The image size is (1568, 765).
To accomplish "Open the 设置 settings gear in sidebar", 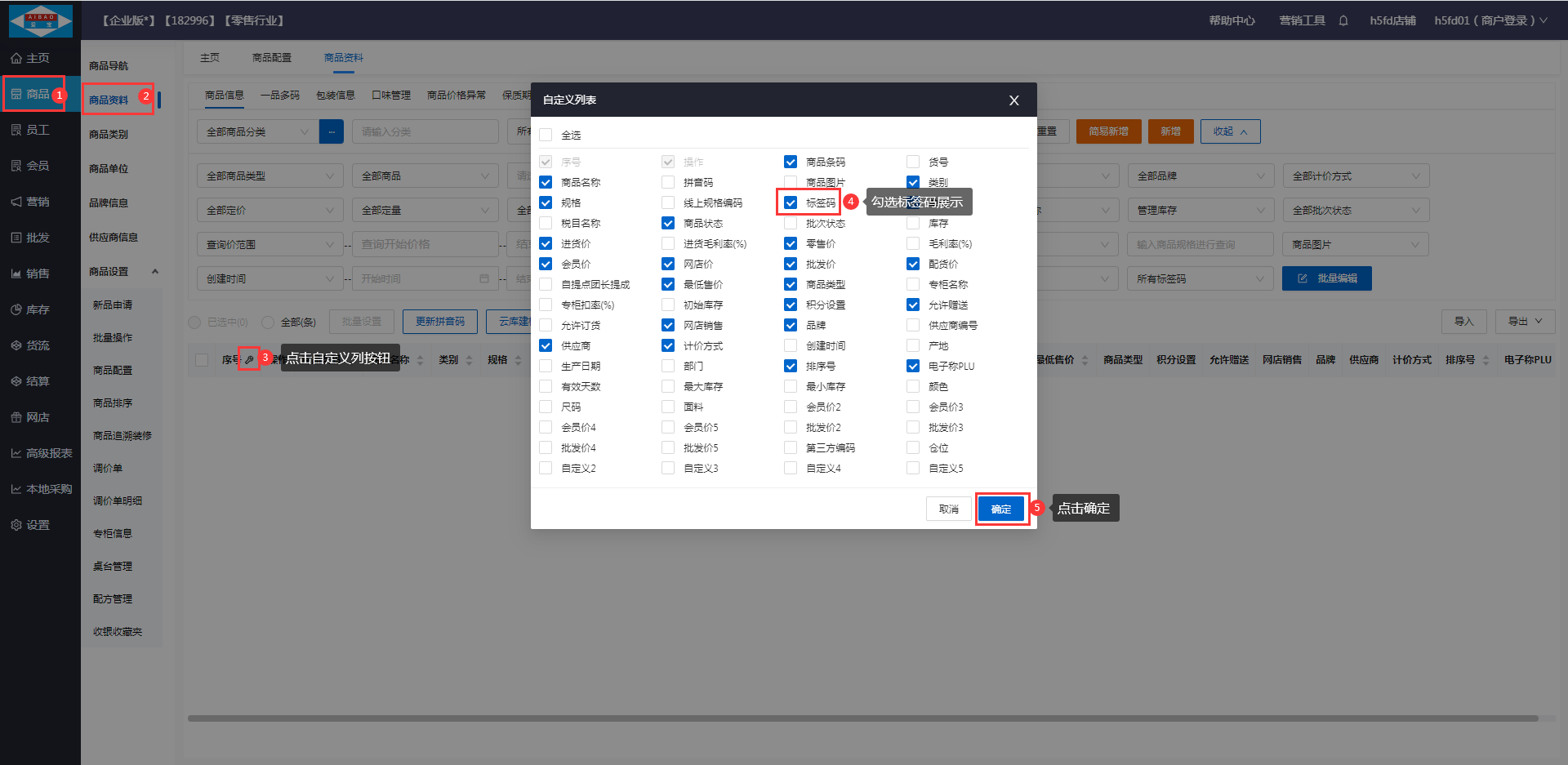I will 16,525.
